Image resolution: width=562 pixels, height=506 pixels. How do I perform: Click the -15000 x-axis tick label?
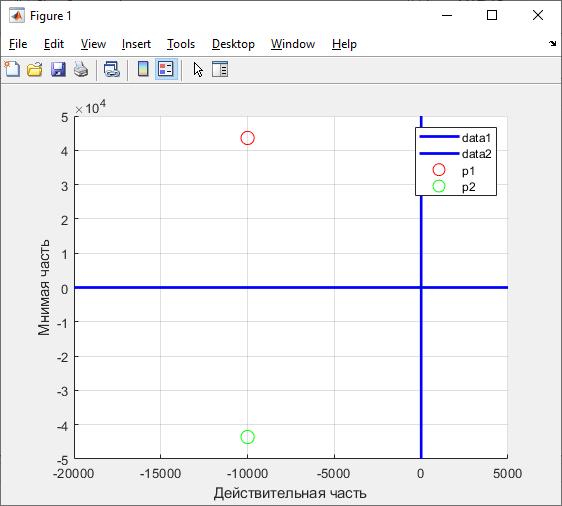click(160, 474)
